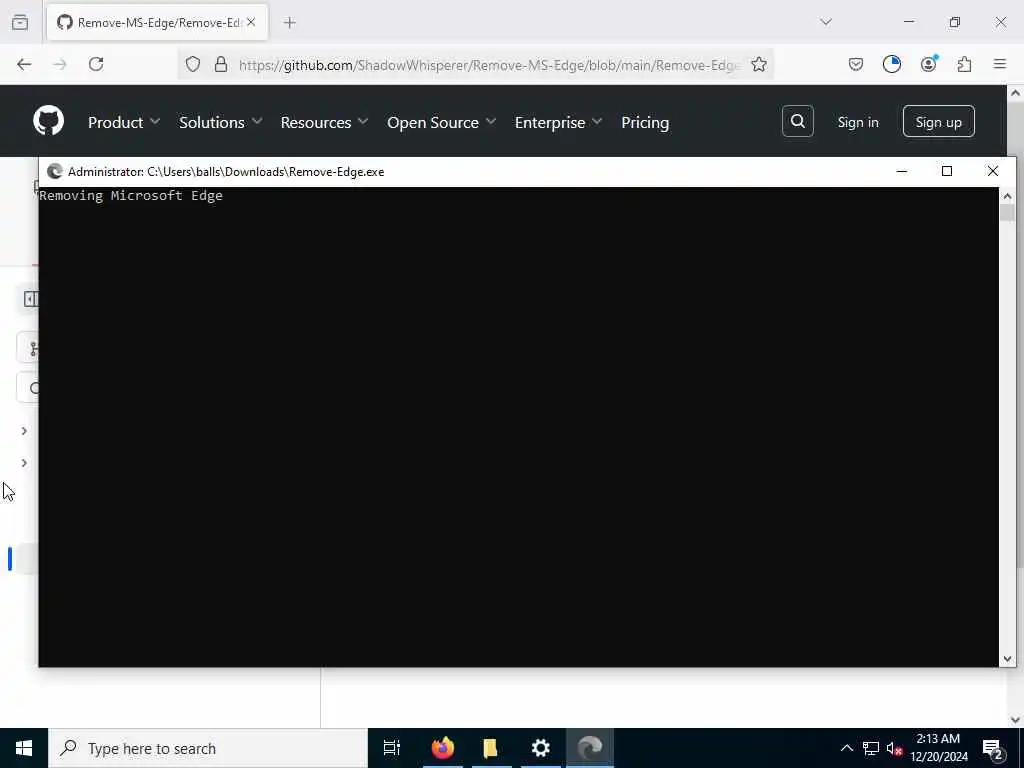Click browser page scrollbar down arrow
Viewport: 1024px width, 768px height.
(x=1016, y=720)
